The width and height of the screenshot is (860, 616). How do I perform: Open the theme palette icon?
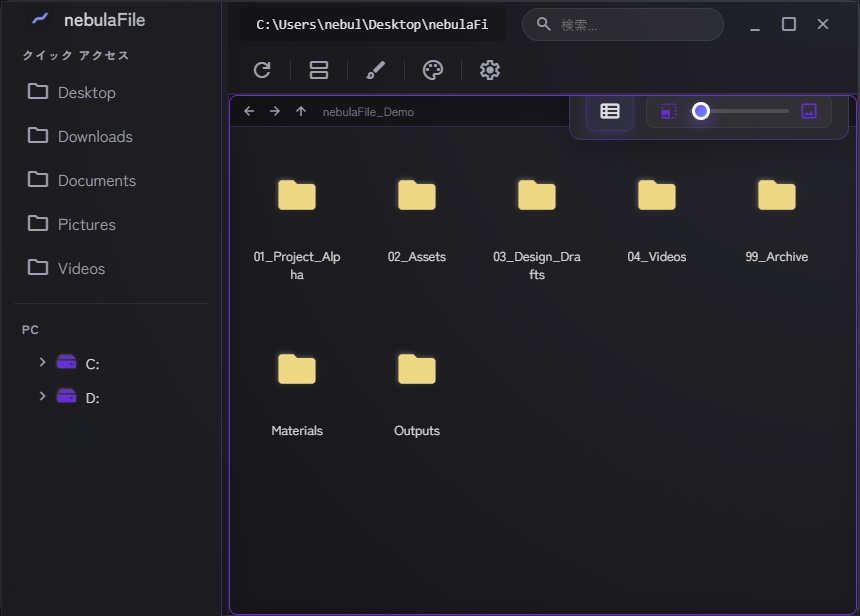(x=433, y=70)
